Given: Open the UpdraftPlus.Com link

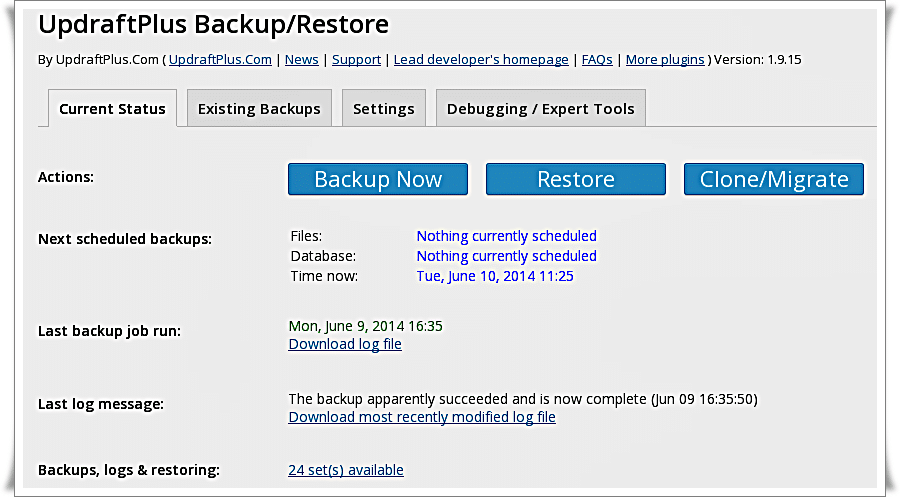Looking at the screenshot, I should point(220,60).
